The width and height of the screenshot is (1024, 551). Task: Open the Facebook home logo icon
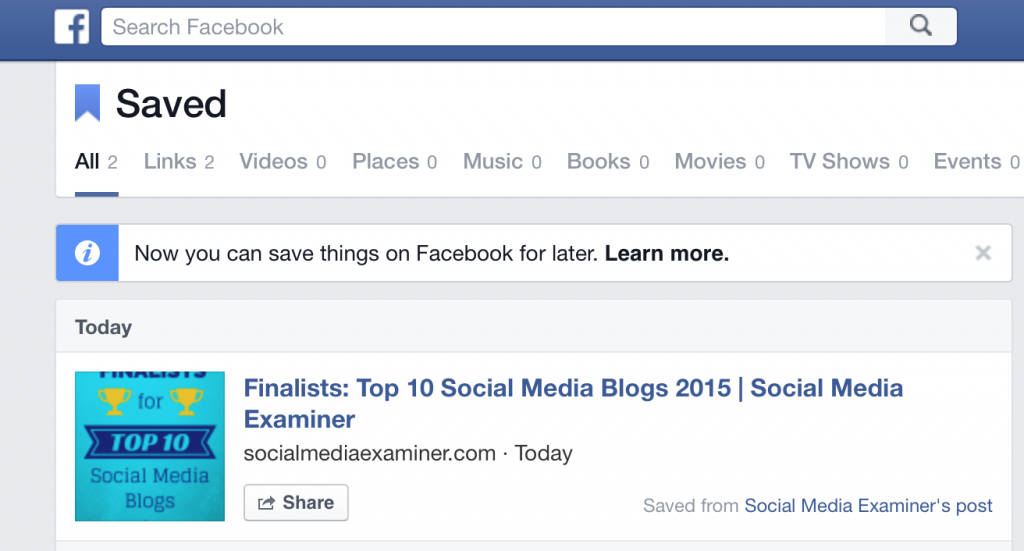[x=72, y=27]
